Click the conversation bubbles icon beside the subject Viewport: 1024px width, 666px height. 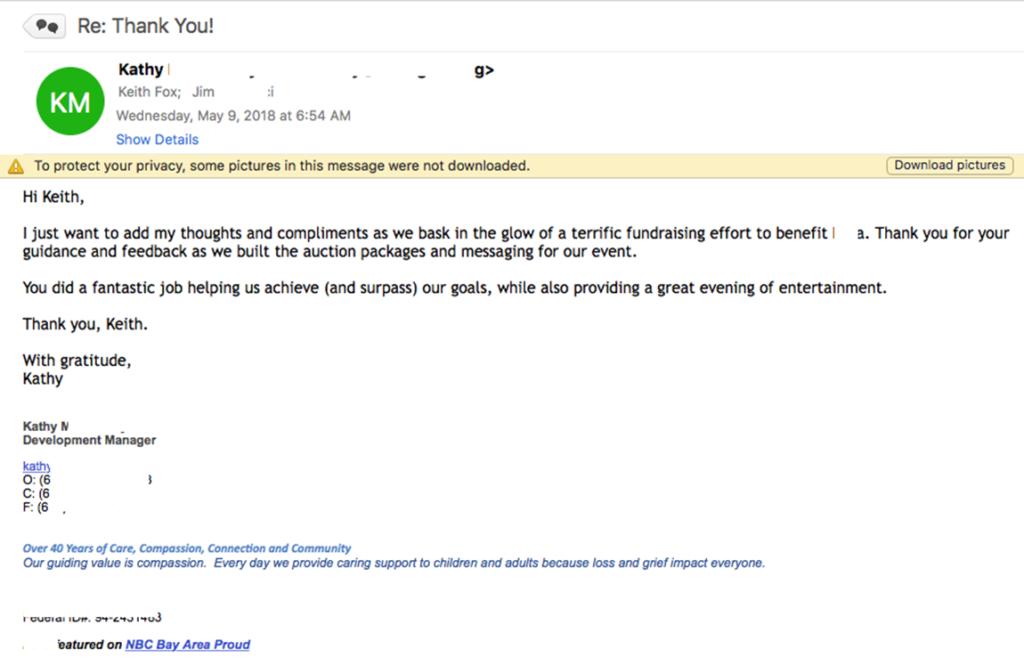tap(45, 26)
